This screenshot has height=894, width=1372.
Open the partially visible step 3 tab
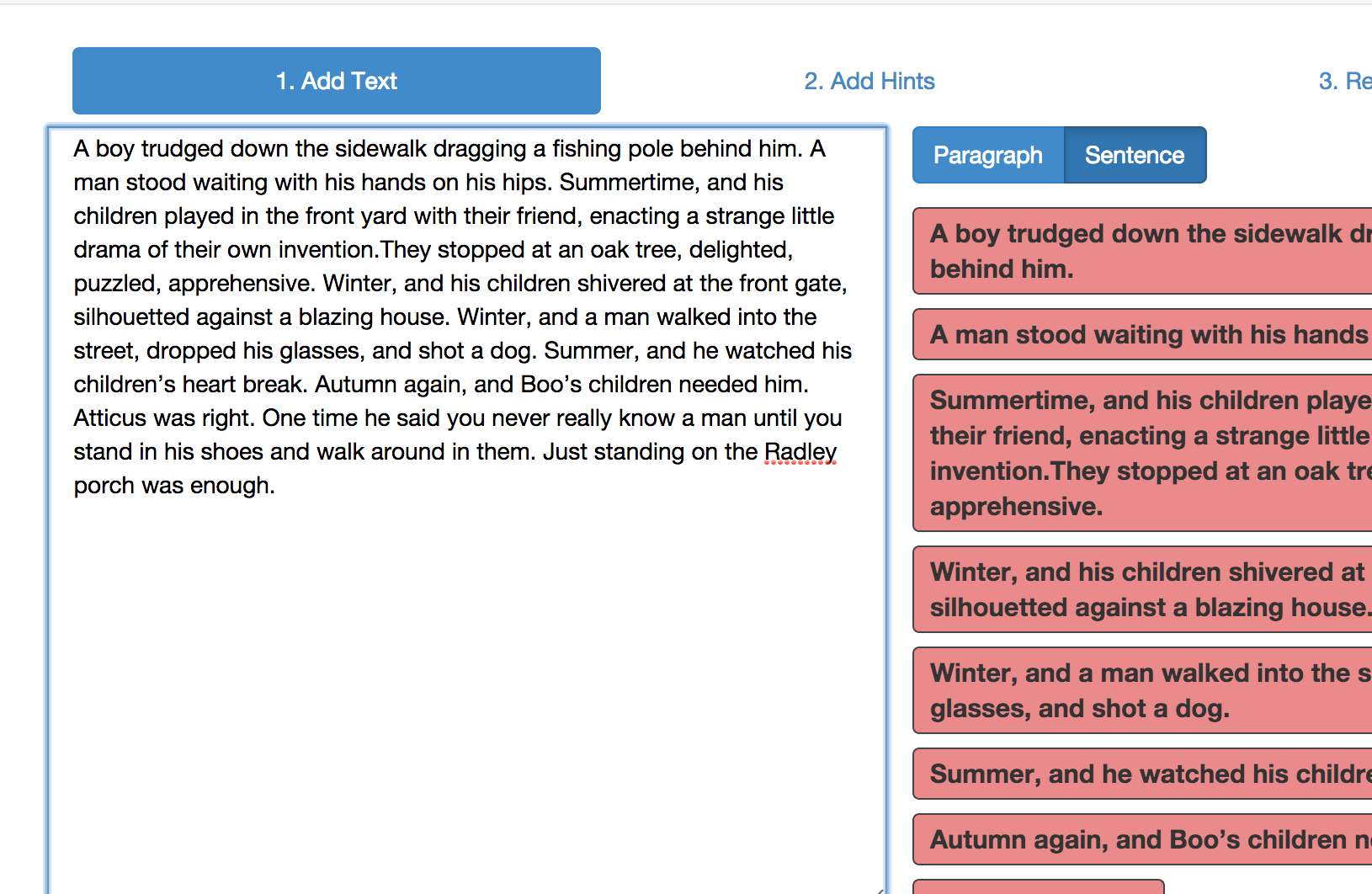(1338, 81)
